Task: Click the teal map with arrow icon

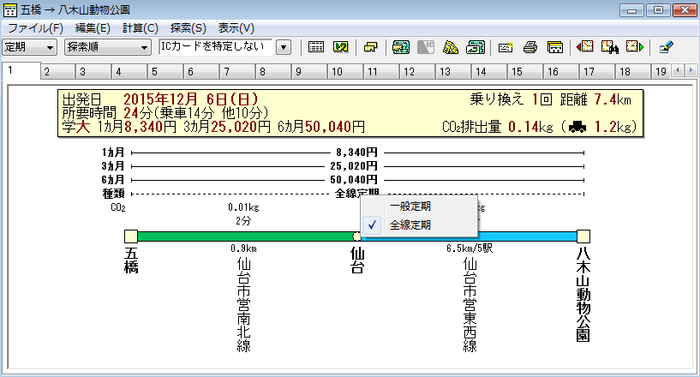Action: click(475, 47)
